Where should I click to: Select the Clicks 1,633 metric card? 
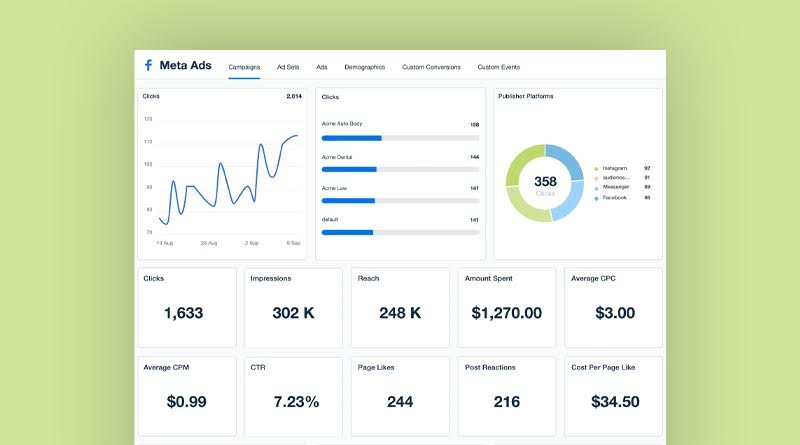click(x=187, y=307)
